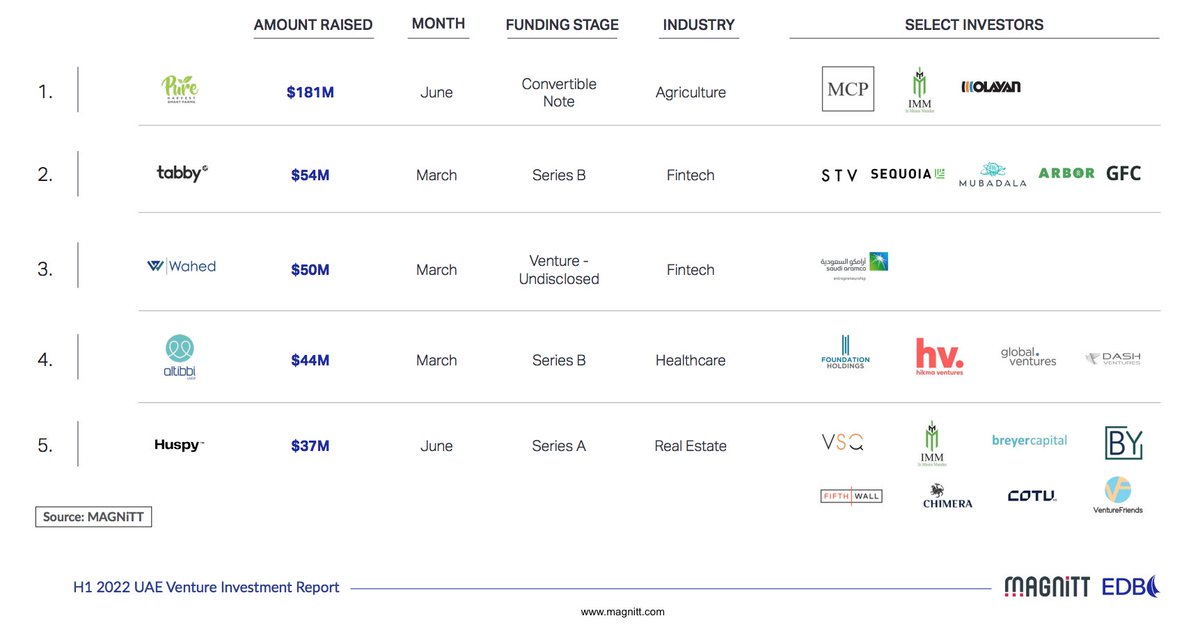Viewport: 1200px width, 632px height.
Task: Click rank number 1.
Action: point(44,92)
